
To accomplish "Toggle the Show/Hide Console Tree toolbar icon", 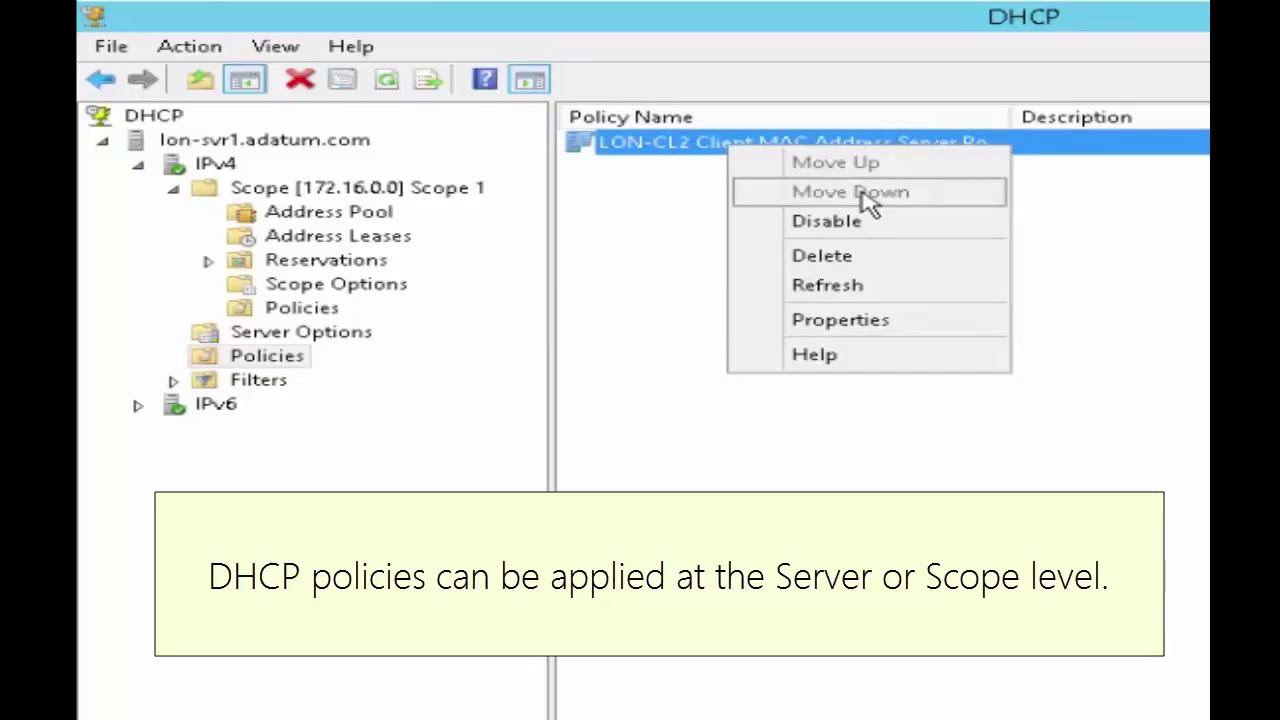I will (x=245, y=80).
